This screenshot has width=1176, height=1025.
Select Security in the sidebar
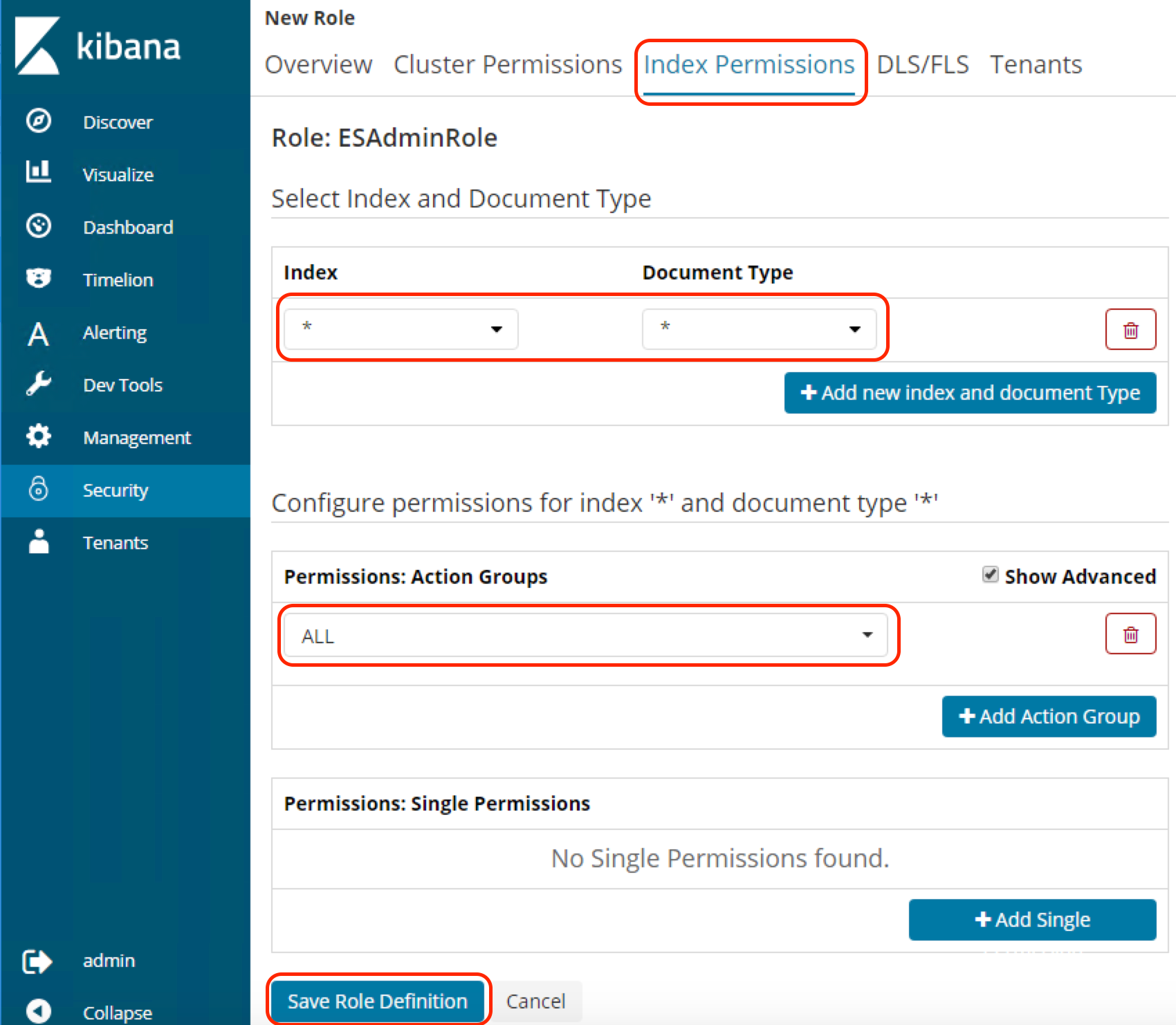(x=116, y=490)
